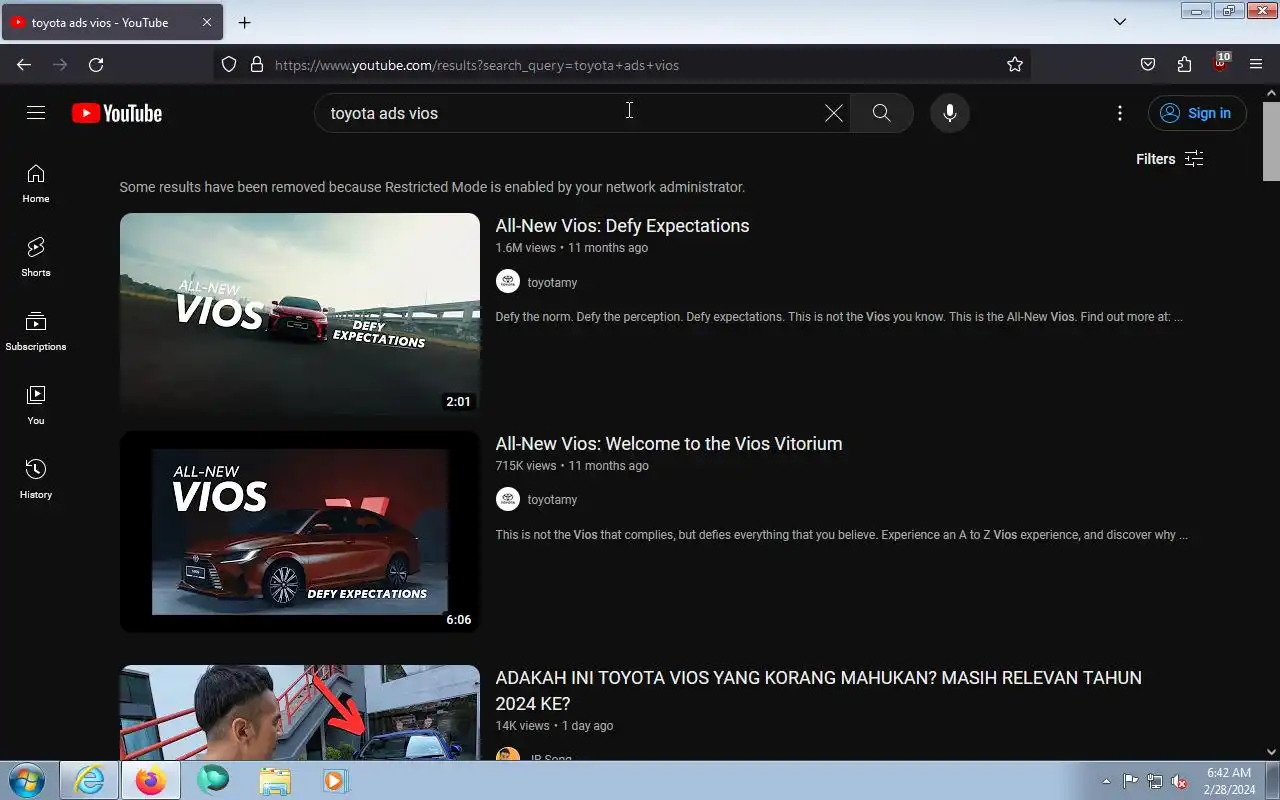Reload the page with refresh icon
The width and height of the screenshot is (1280, 800).
point(96,65)
